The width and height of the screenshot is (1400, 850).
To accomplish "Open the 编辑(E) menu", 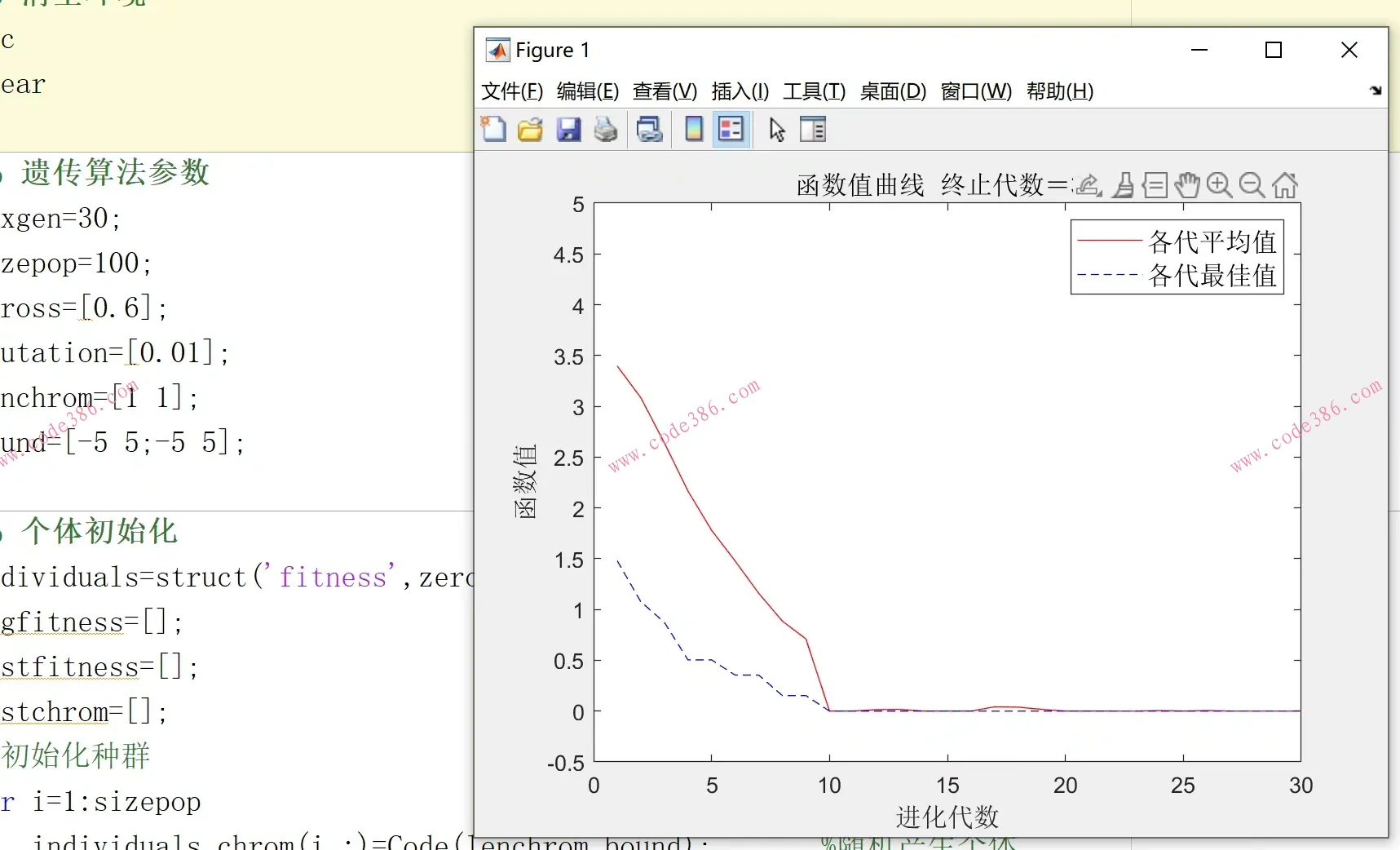I will click(588, 91).
